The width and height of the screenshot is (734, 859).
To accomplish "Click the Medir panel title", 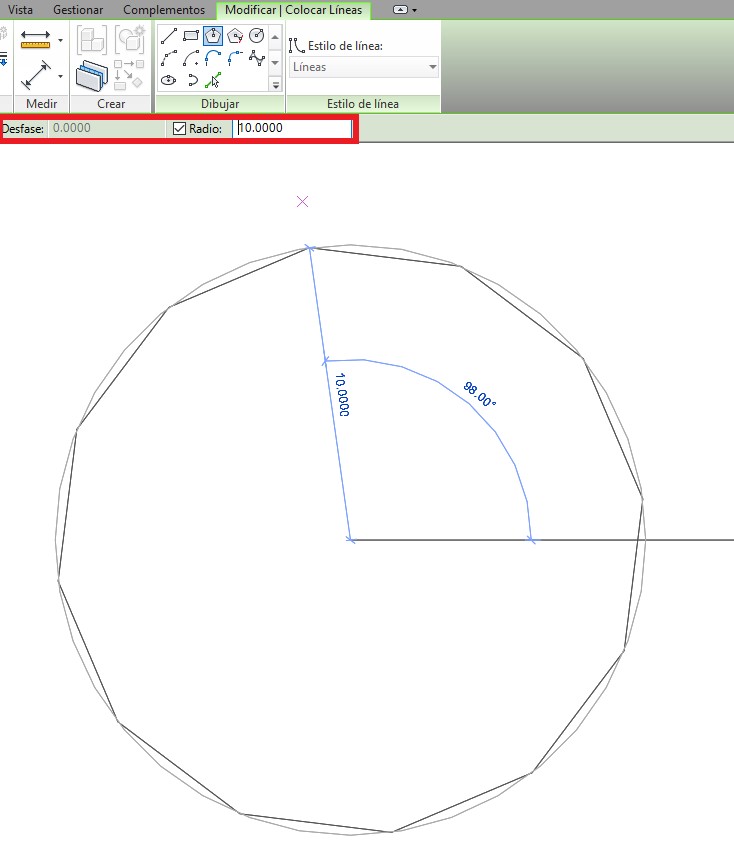I will click(41, 104).
